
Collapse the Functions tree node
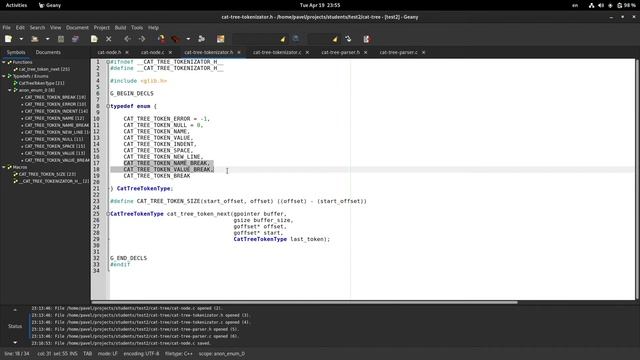point(4,62)
